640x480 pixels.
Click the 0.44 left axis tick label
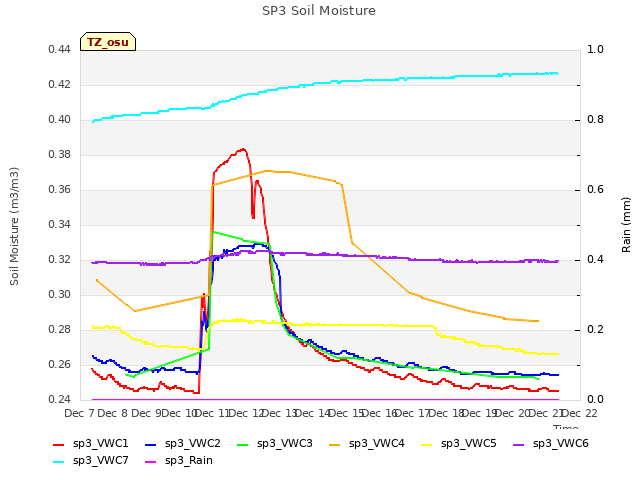(59, 49)
